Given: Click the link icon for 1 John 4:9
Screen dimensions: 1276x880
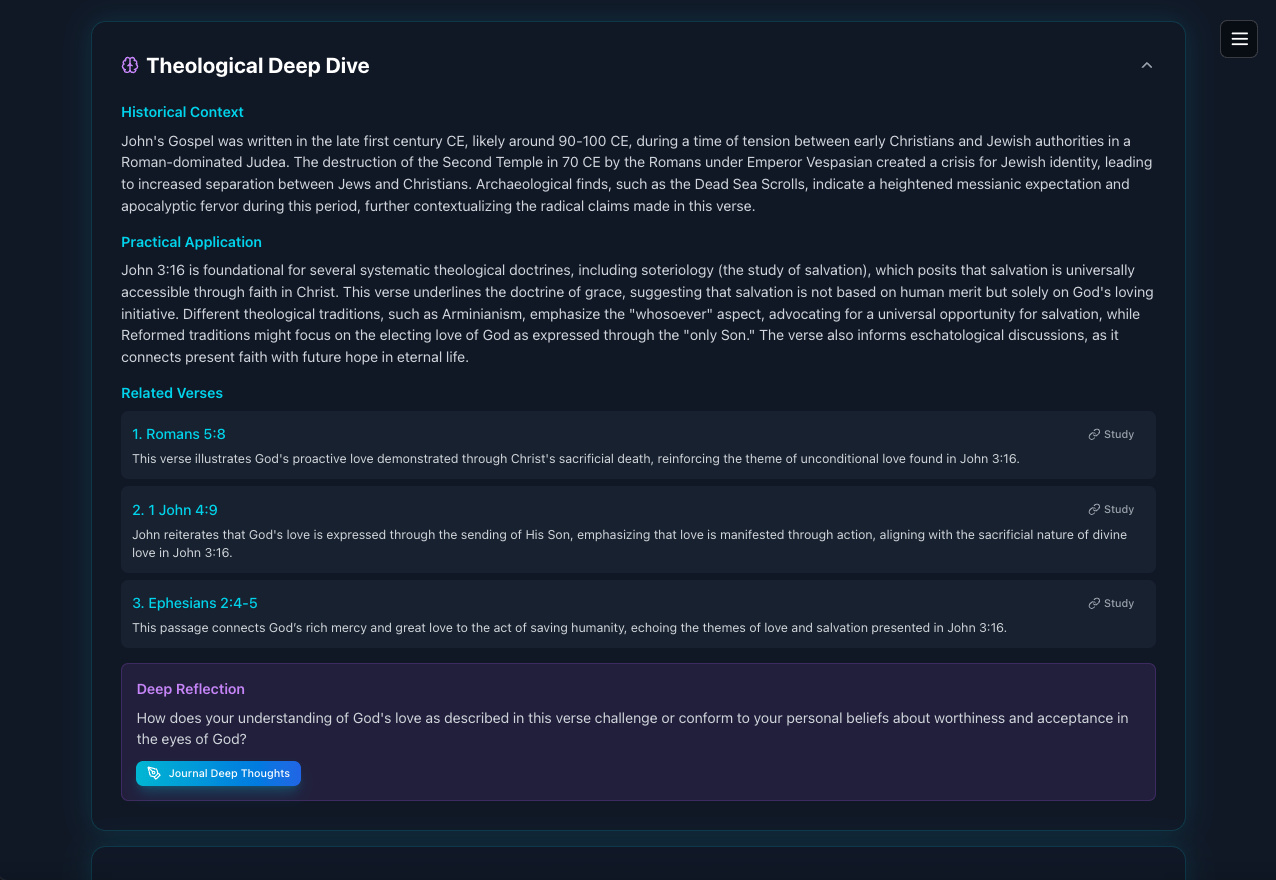Looking at the screenshot, I should pos(1094,510).
